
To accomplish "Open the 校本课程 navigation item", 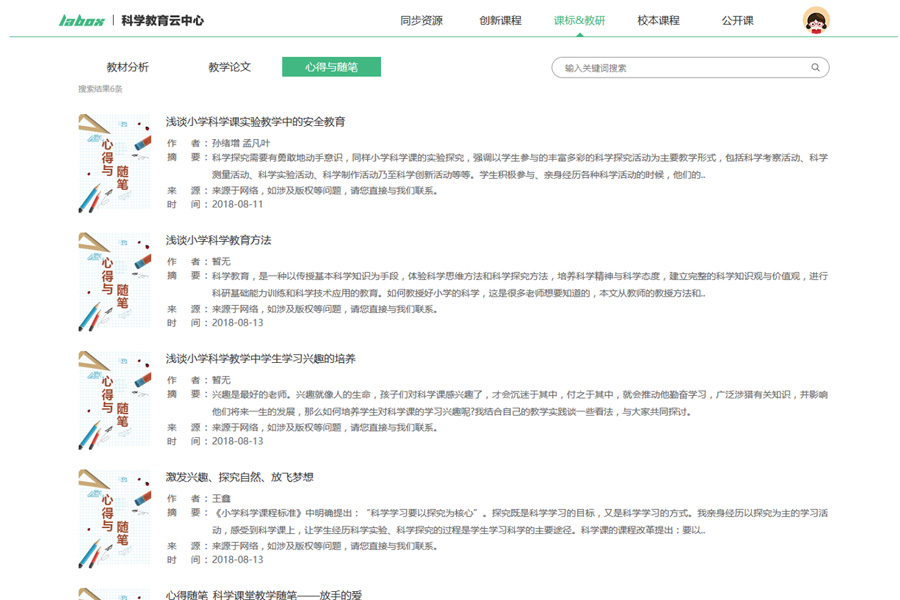I will pyautogui.click(x=658, y=20).
